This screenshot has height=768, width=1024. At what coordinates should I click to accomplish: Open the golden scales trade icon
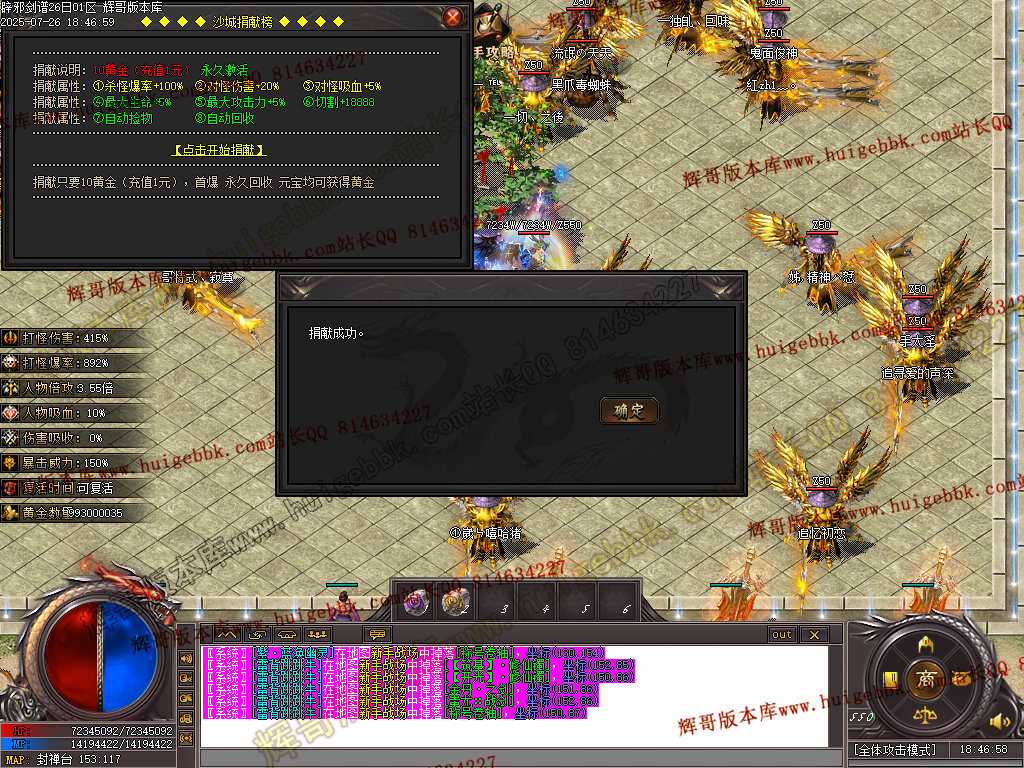(x=925, y=717)
